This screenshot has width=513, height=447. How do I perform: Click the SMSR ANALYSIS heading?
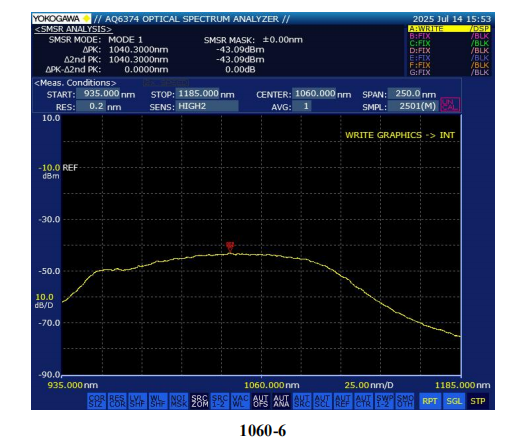click(x=73, y=29)
